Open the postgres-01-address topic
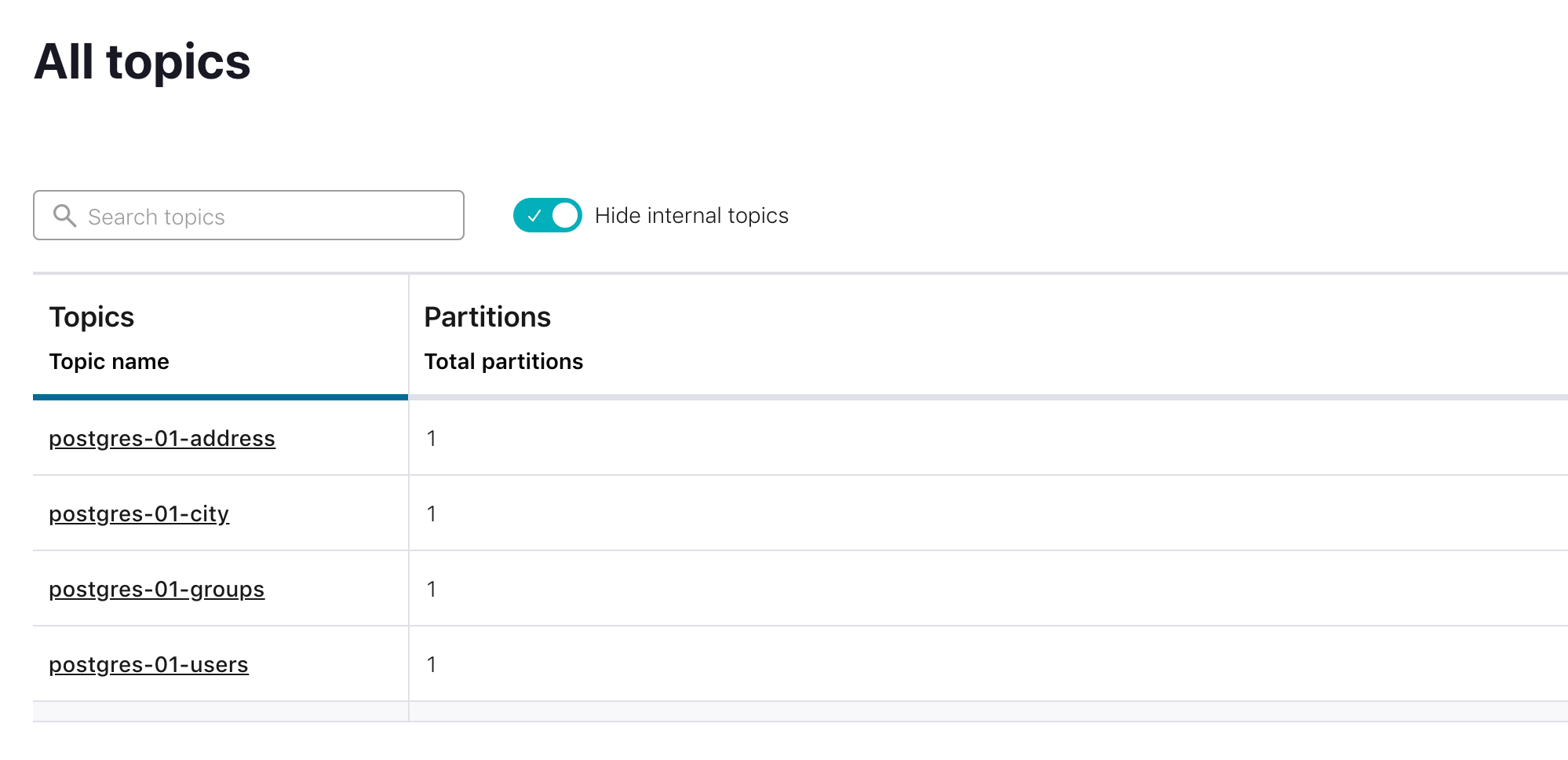 click(x=162, y=438)
